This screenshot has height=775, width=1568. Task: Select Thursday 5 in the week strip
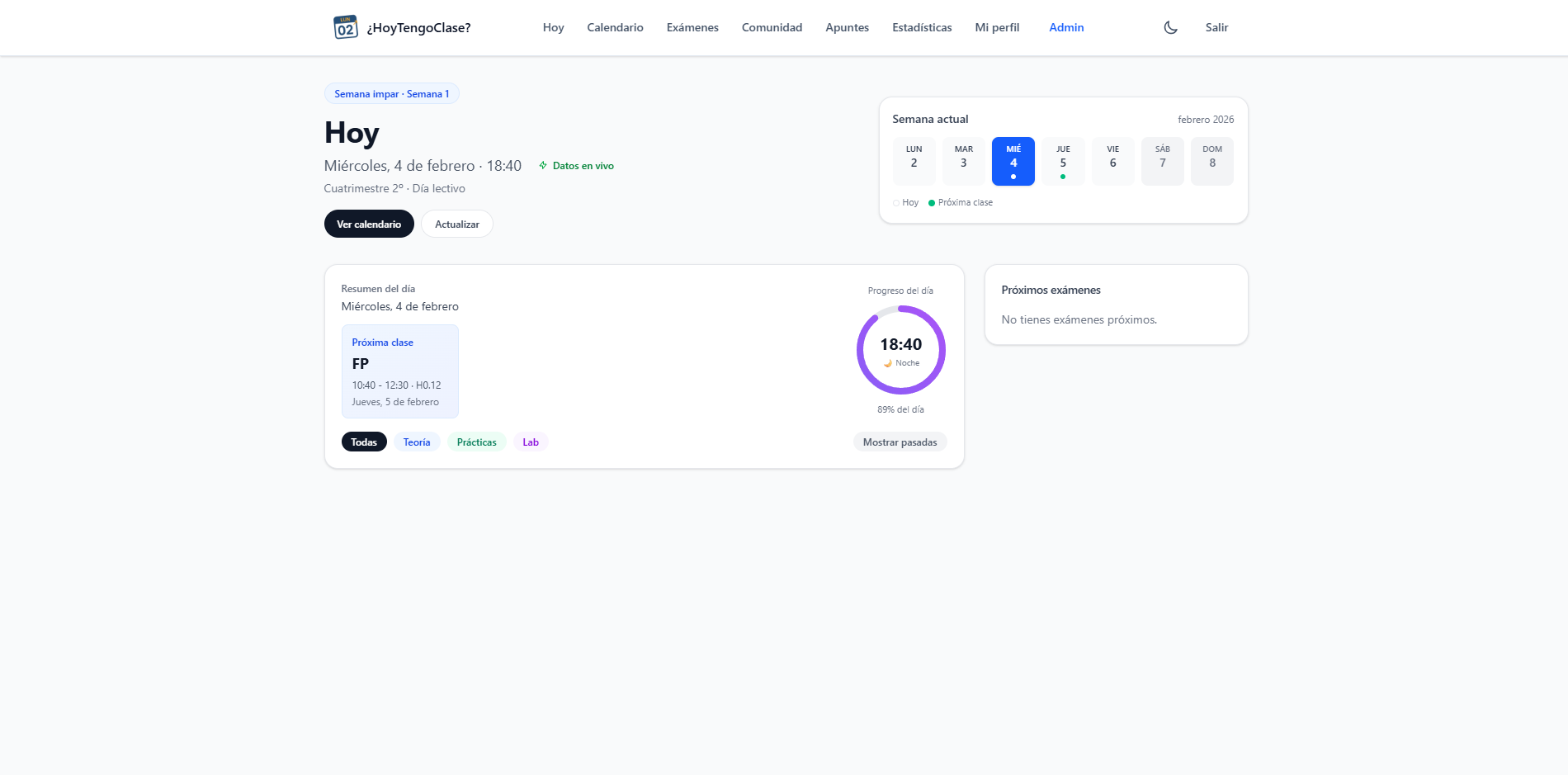coord(1063,161)
